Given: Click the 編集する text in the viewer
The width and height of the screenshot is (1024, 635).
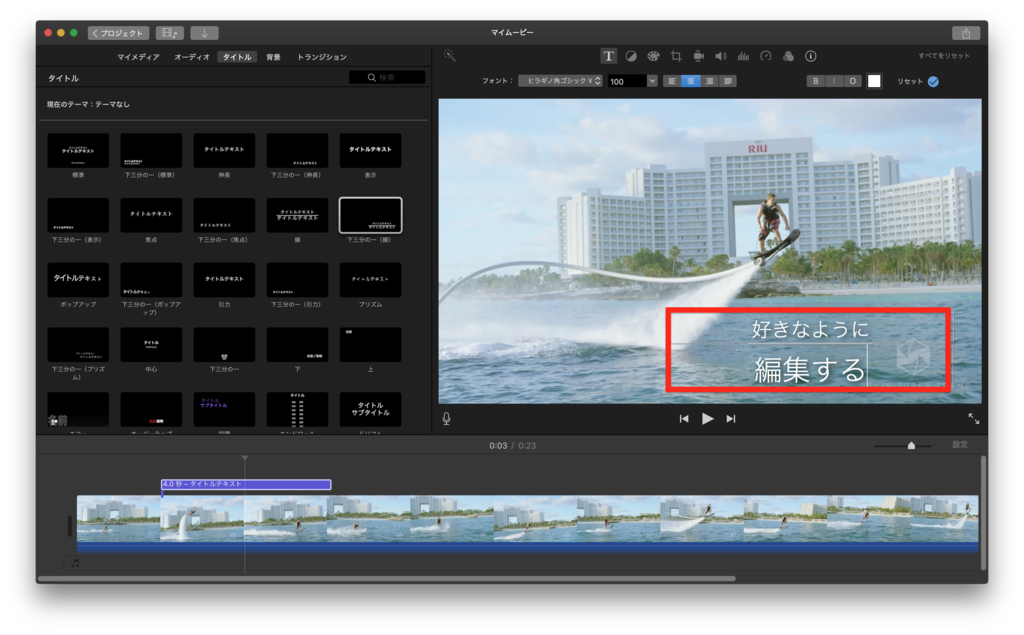Looking at the screenshot, I should tap(809, 370).
